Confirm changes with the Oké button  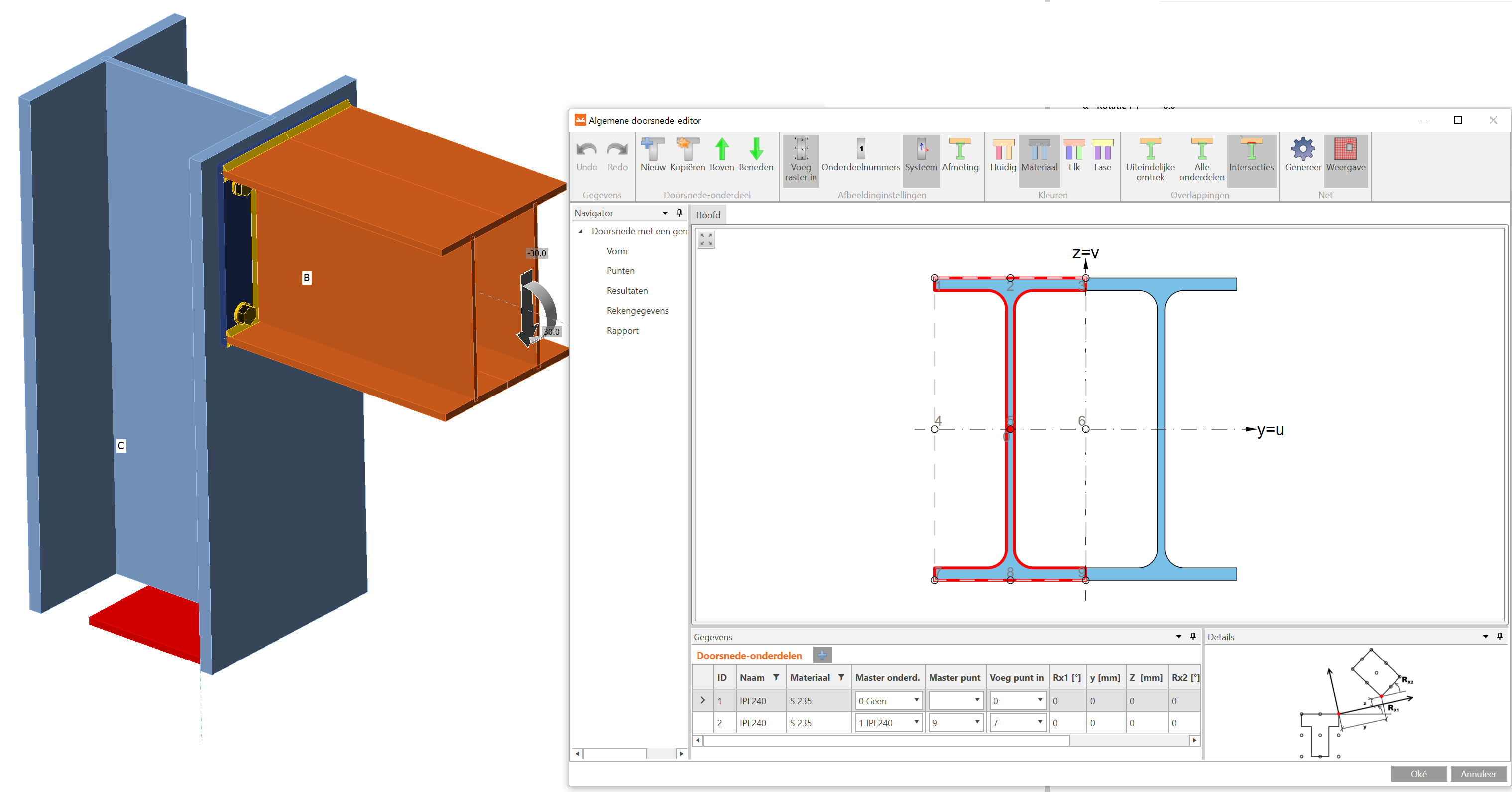click(1418, 773)
